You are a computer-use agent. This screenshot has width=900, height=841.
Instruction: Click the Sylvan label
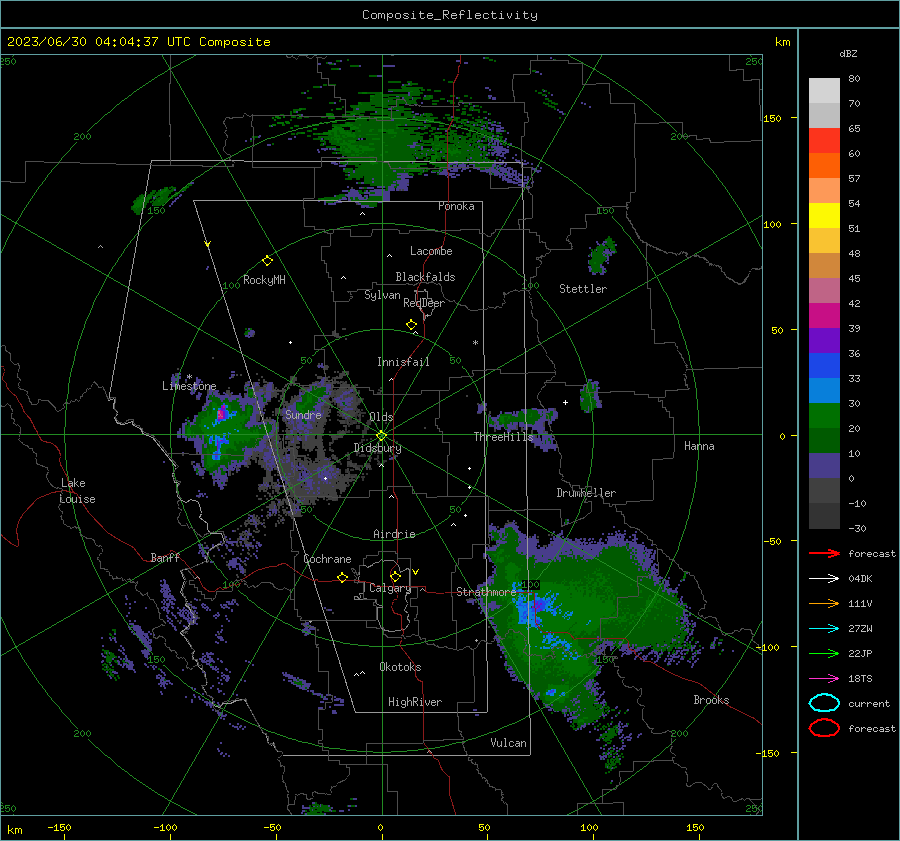pos(382,295)
